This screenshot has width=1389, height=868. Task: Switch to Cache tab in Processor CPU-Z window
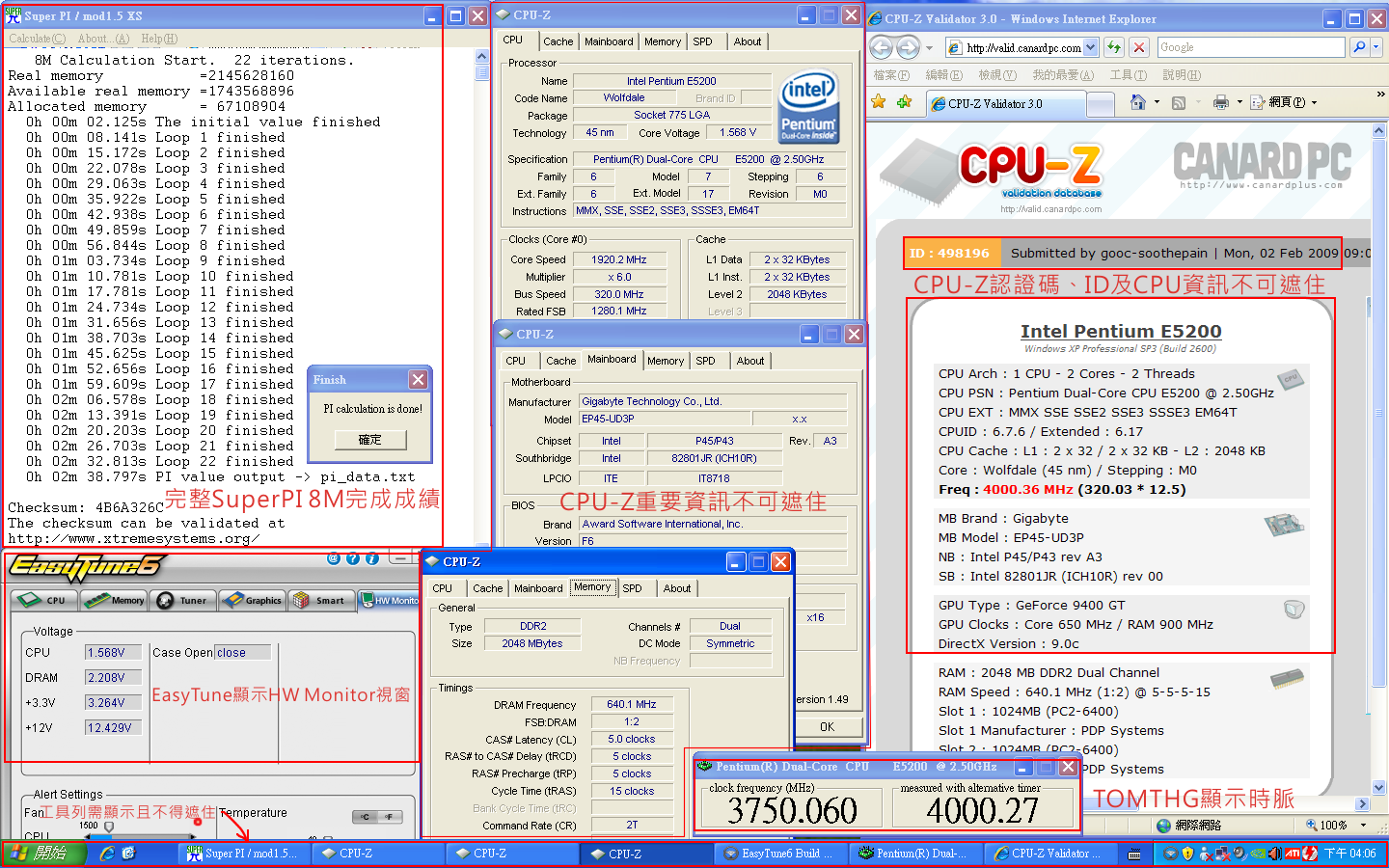point(558,41)
